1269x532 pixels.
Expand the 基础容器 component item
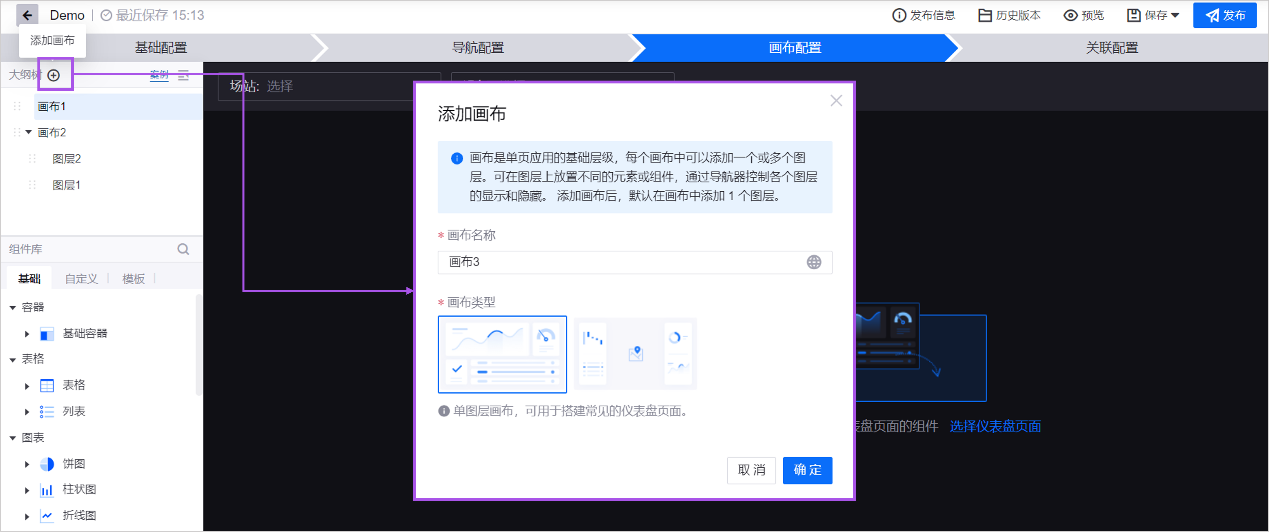[x=27, y=333]
